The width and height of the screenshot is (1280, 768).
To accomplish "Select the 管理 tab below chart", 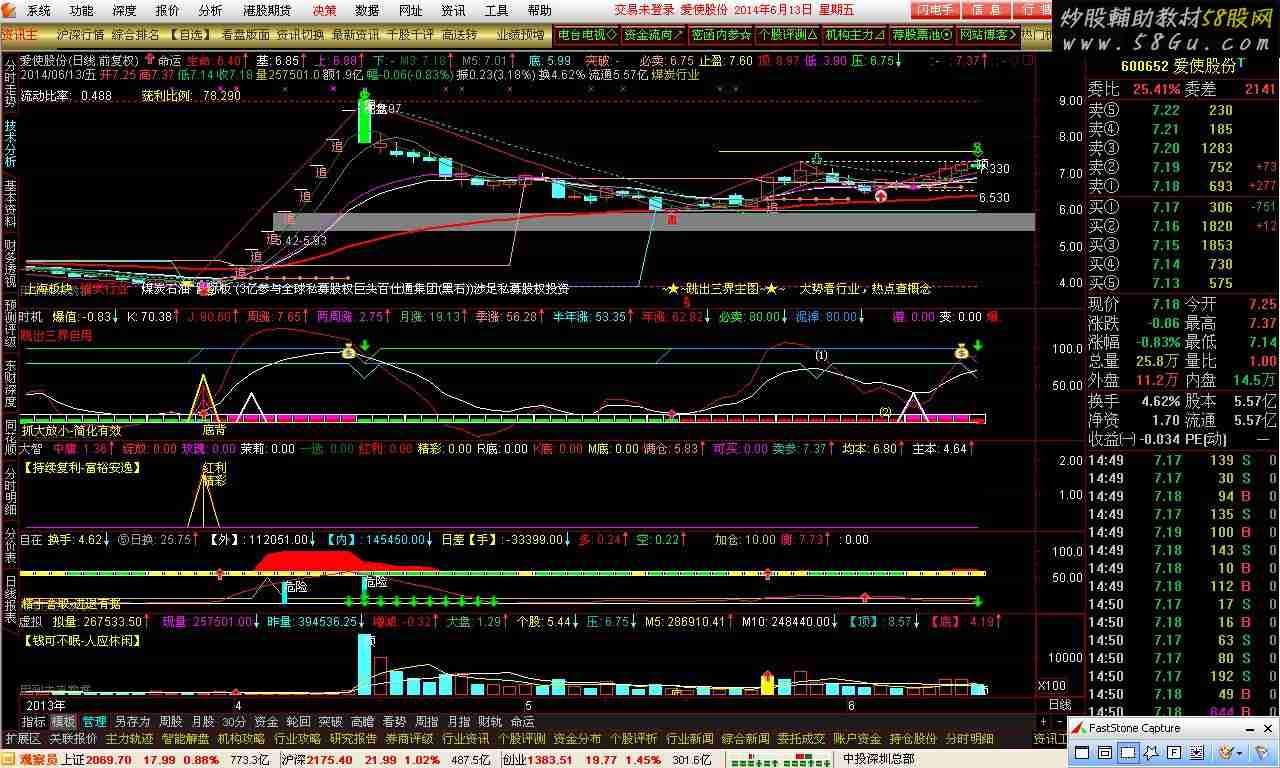I will [x=95, y=721].
